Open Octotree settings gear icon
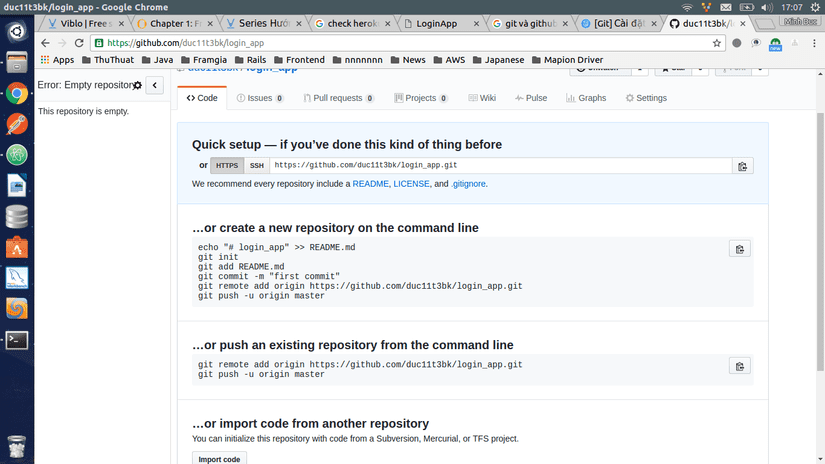 click(x=137, y=85)
